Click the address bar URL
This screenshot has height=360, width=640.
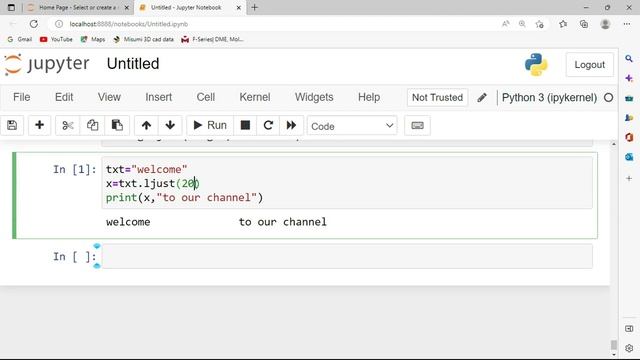tap(129, 24)
